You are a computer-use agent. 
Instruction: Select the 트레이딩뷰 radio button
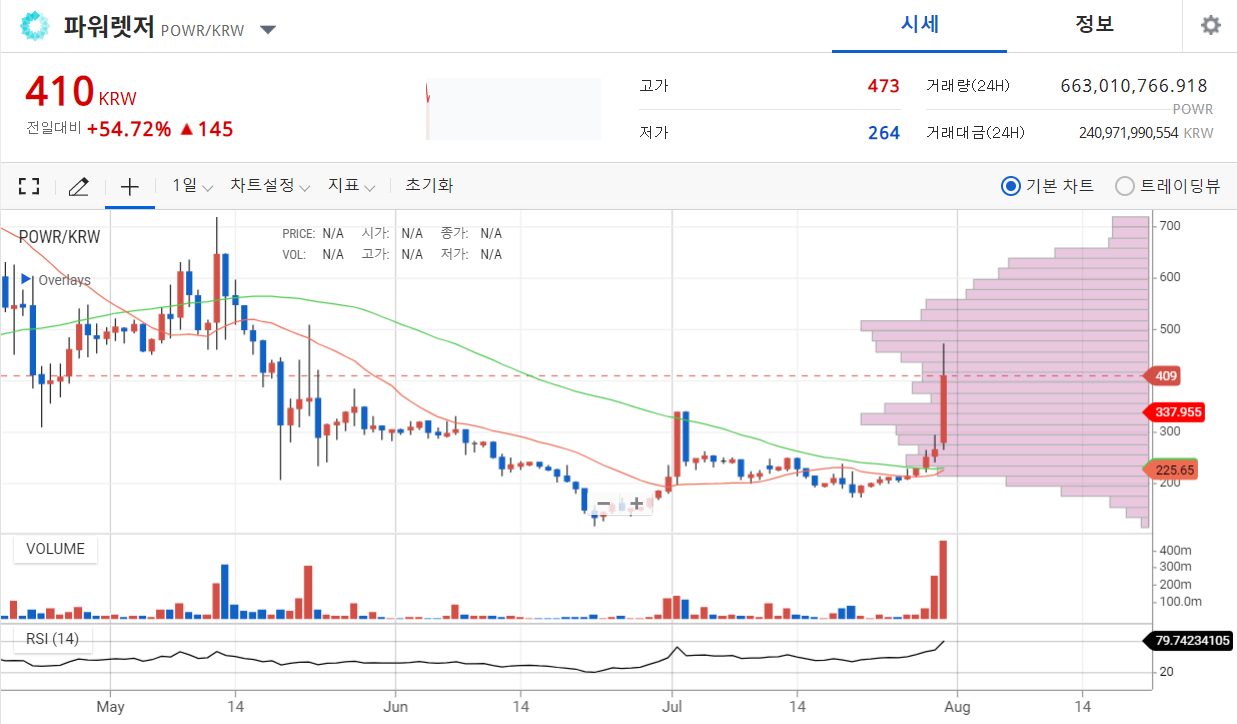pos(1125,186)
